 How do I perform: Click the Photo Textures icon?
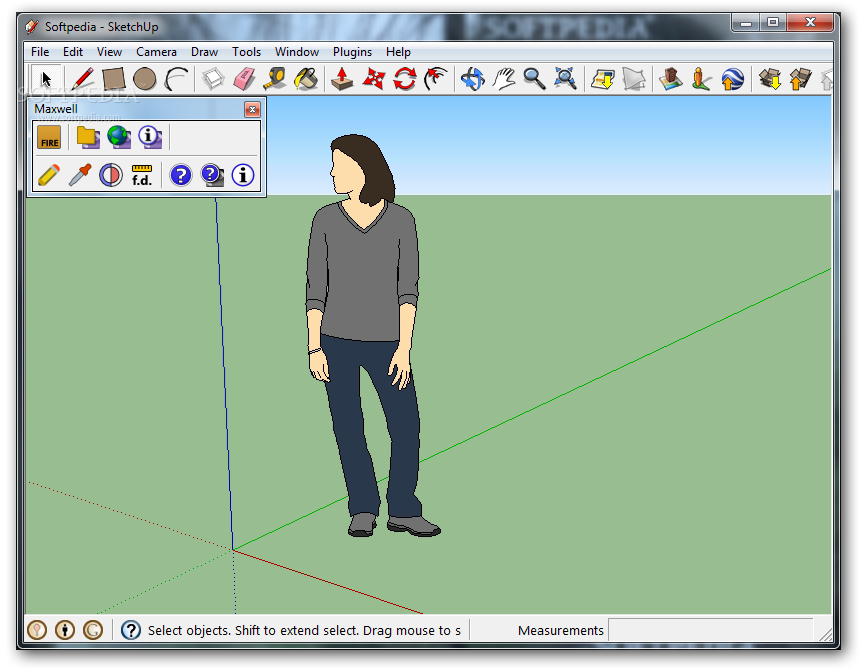point(701,79)
